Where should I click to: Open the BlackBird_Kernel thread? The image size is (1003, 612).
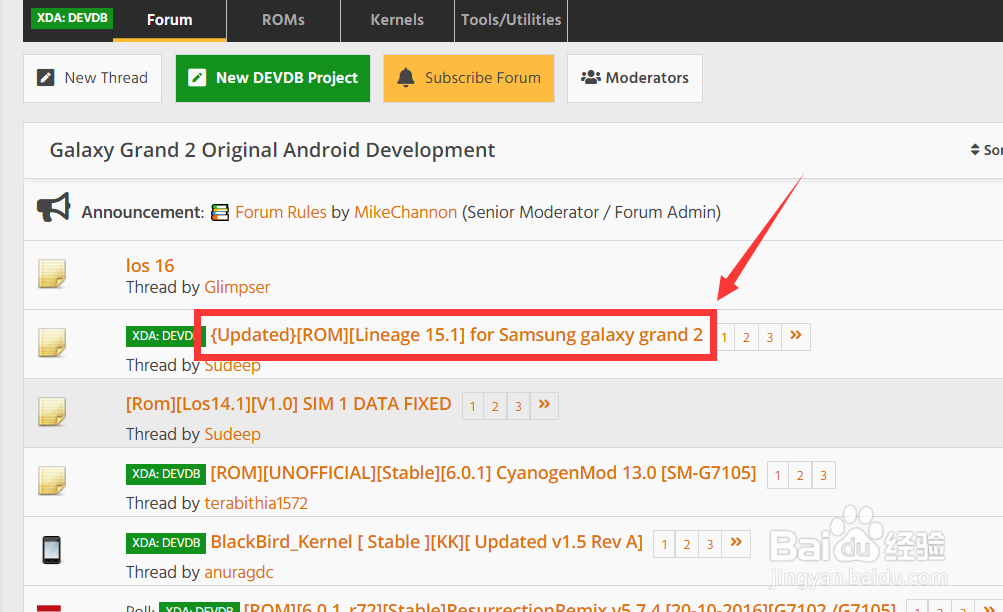[x=427, y=542]
